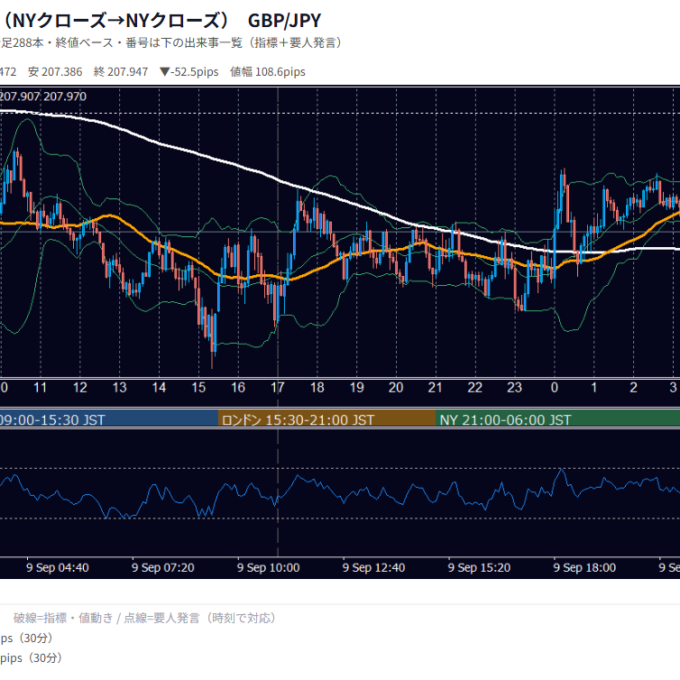Click the GBP/JPY pair title
Screen dimensions: 680x680
pos(284,20)
